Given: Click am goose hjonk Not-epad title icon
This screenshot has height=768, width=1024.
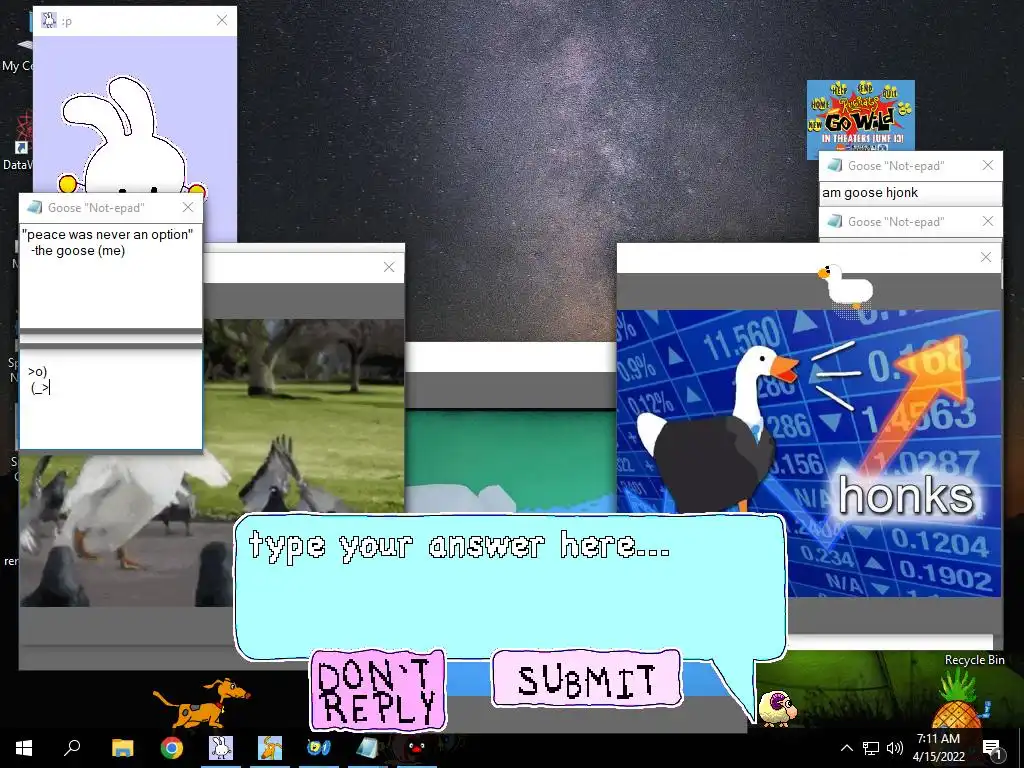Looking at the screenshot, I should click(835, 165).
